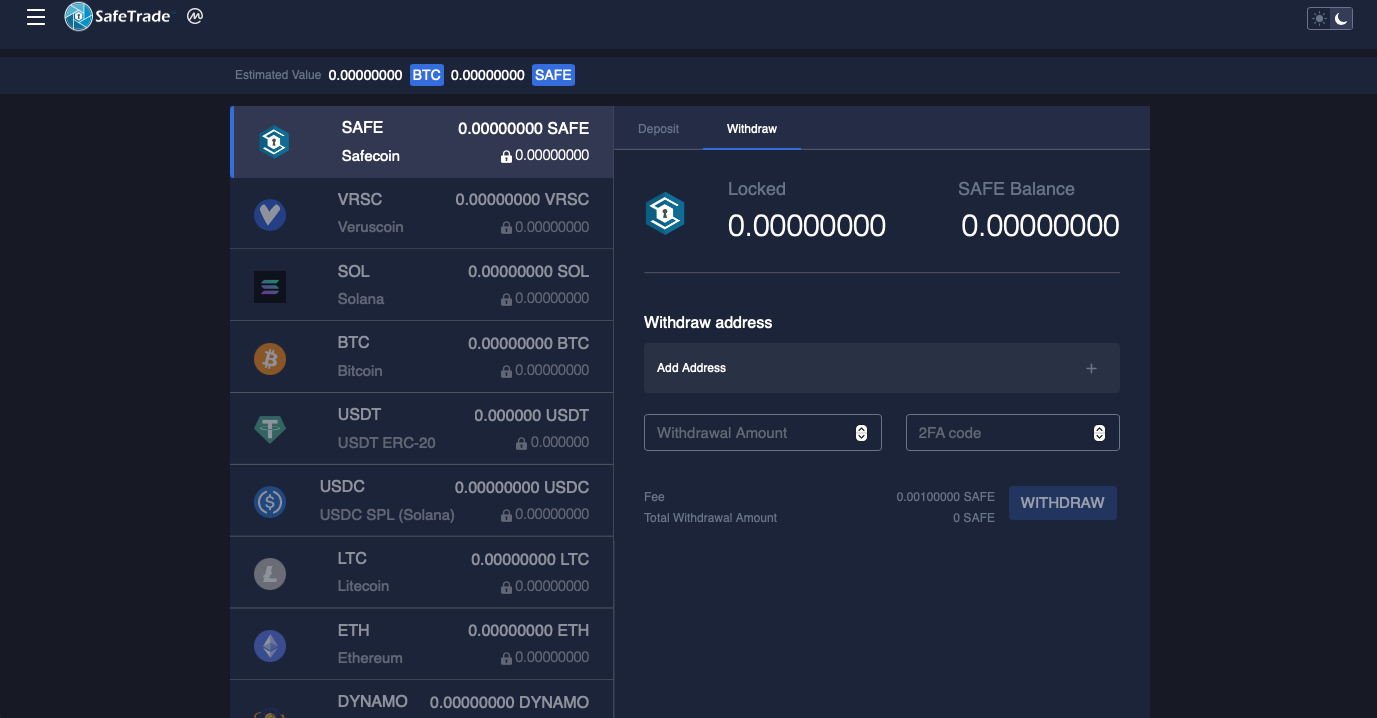
Task: Expand the Add Address section with plus sign
Action: [x=1091, y=368]
